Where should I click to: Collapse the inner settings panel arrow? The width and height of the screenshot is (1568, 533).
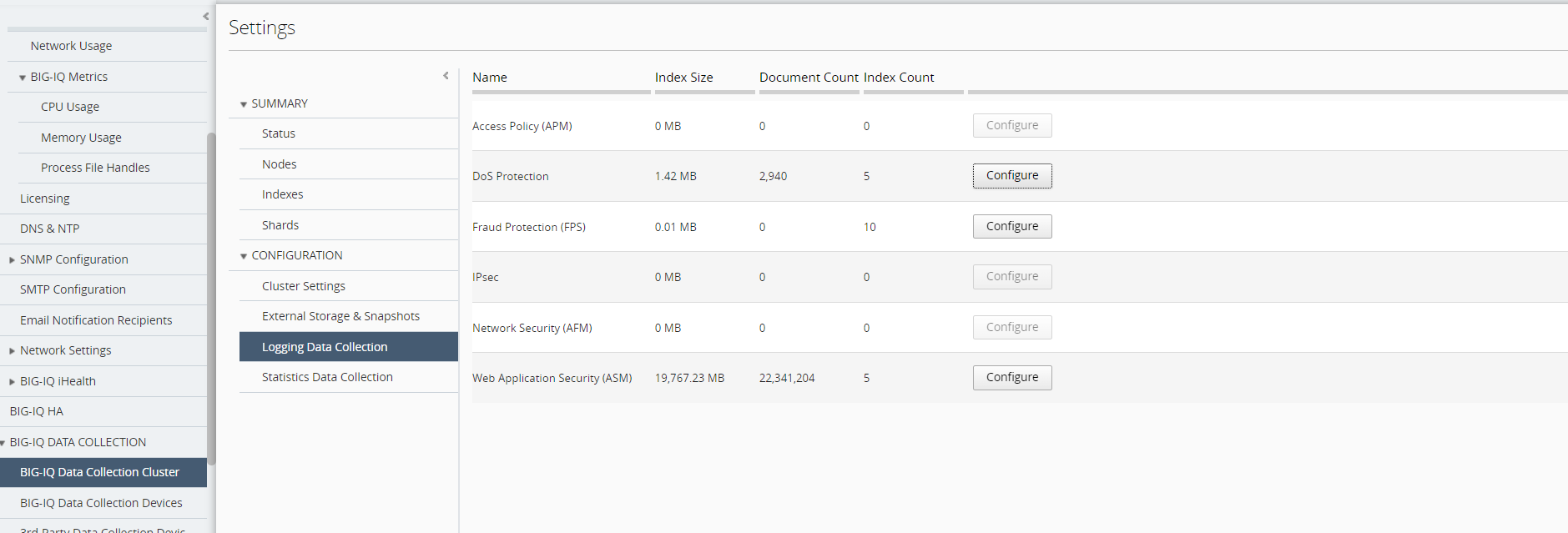[x=446, y=76]
